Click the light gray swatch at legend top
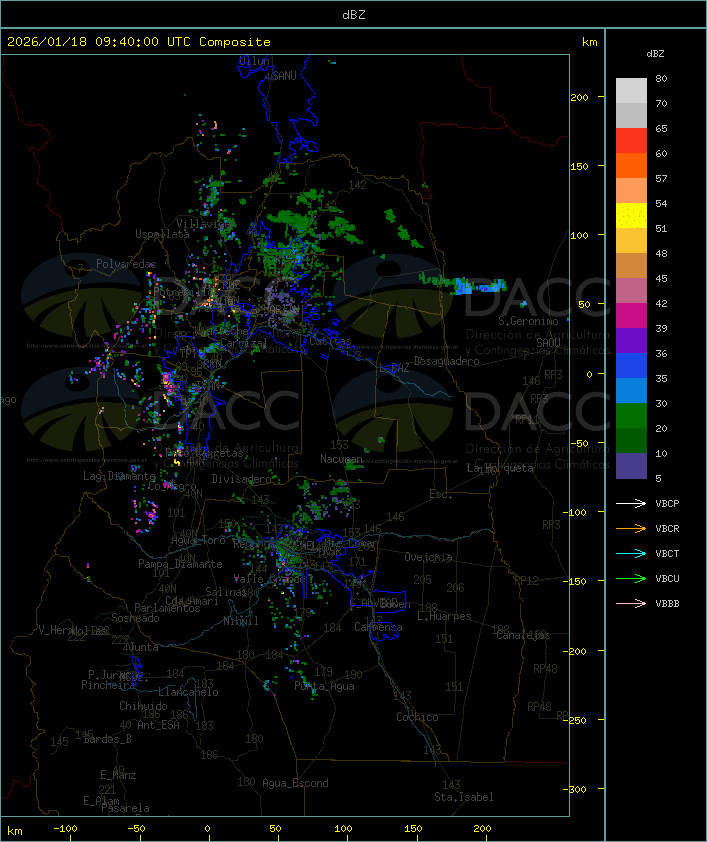This screenshot has height=842, width=707. click(631, 90)
